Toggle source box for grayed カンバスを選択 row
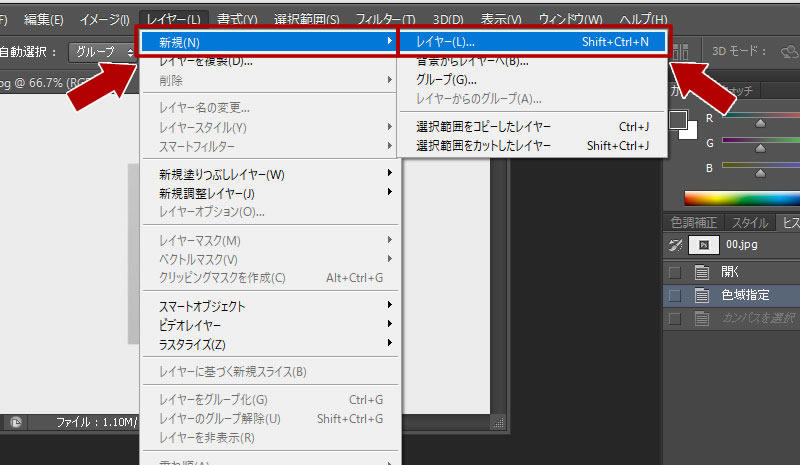Image resolution: width=800 pixels, height=465 pixels. click(674, 319)
